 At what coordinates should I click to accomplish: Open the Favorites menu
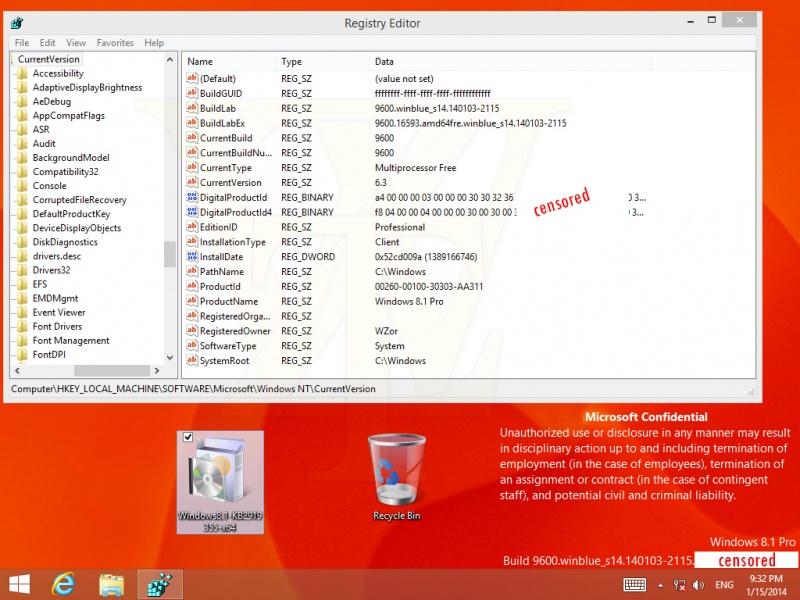point(115,43)
